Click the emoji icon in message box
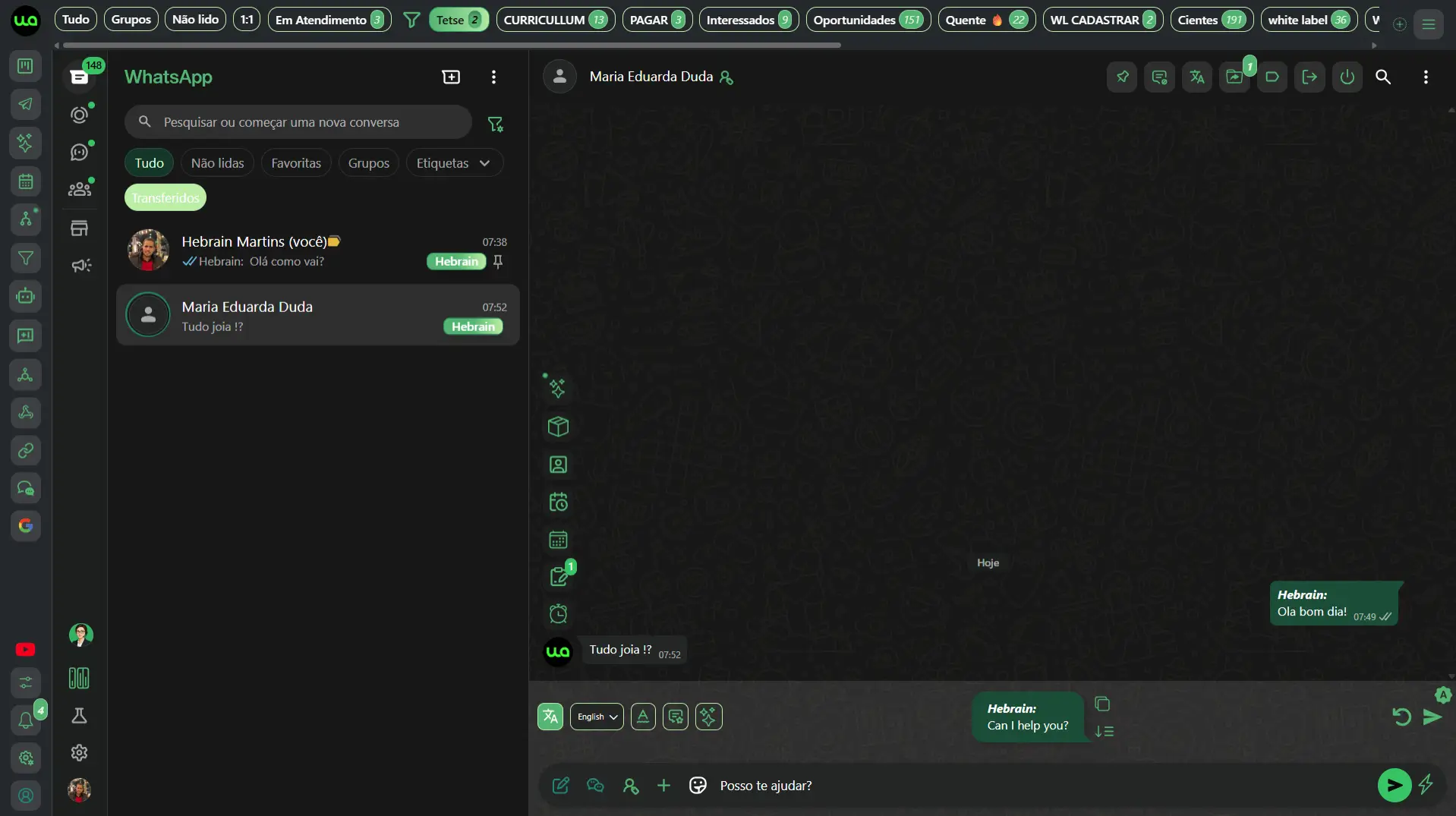 [698, 786]
